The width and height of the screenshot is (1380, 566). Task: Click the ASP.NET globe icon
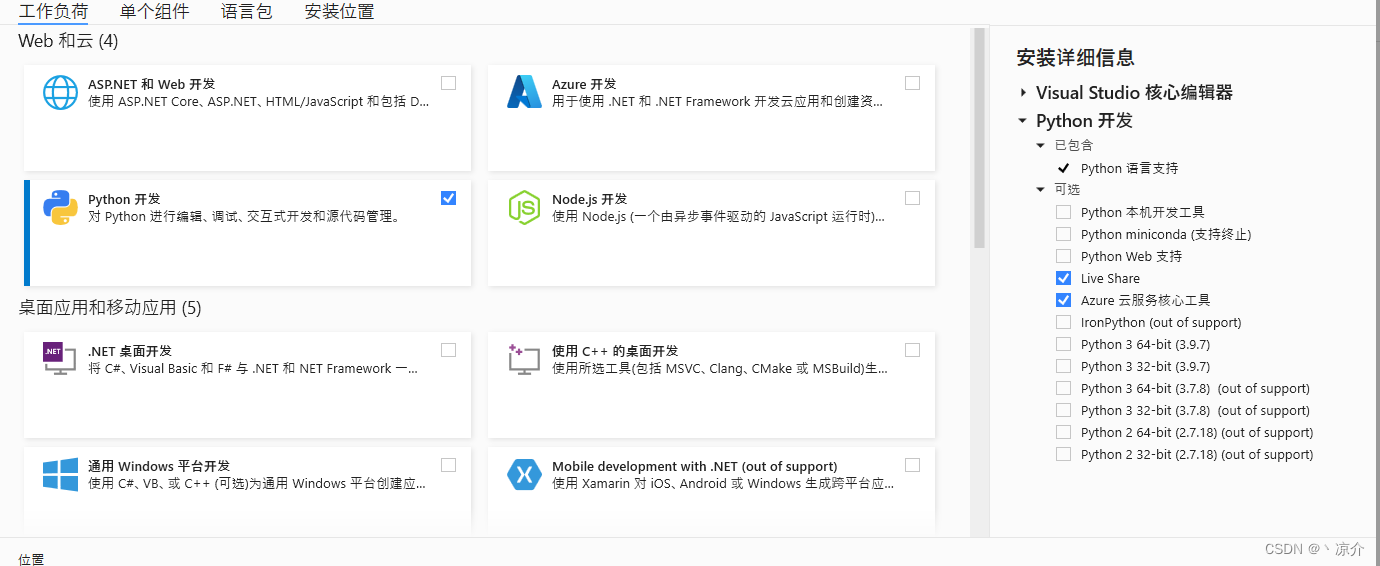(60, 93)
